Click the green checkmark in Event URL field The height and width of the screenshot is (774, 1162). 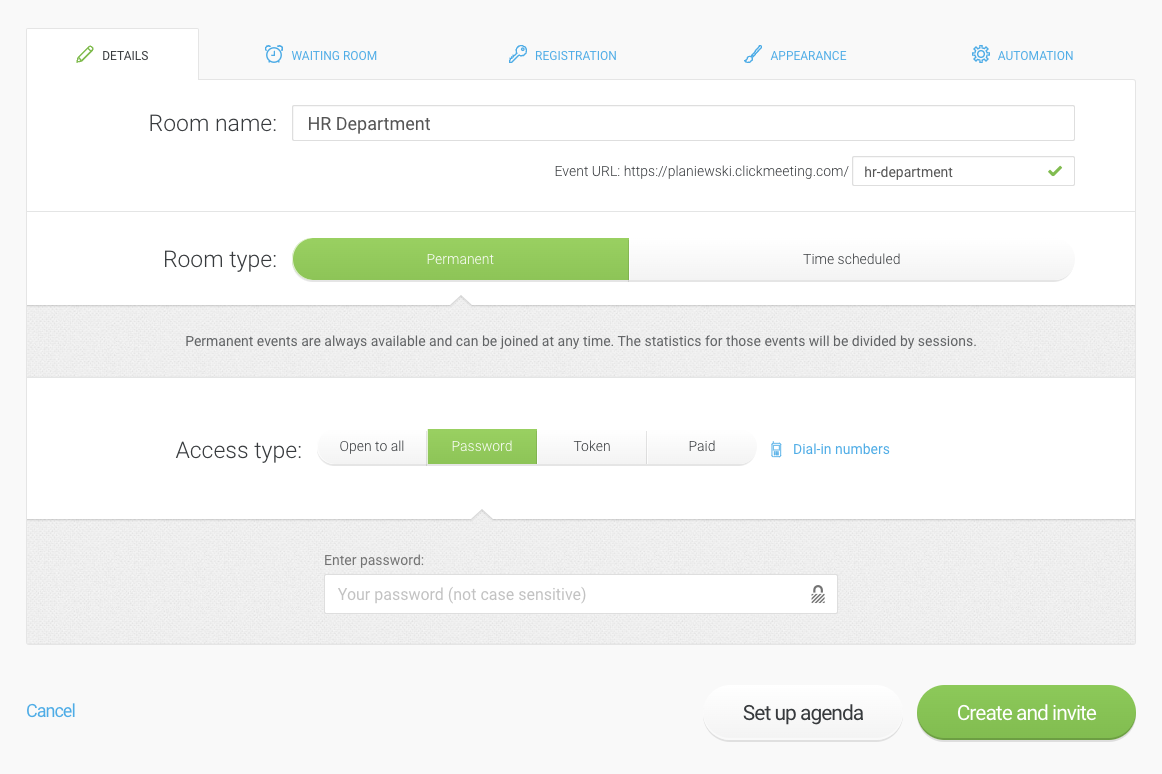pos(1055,171)
